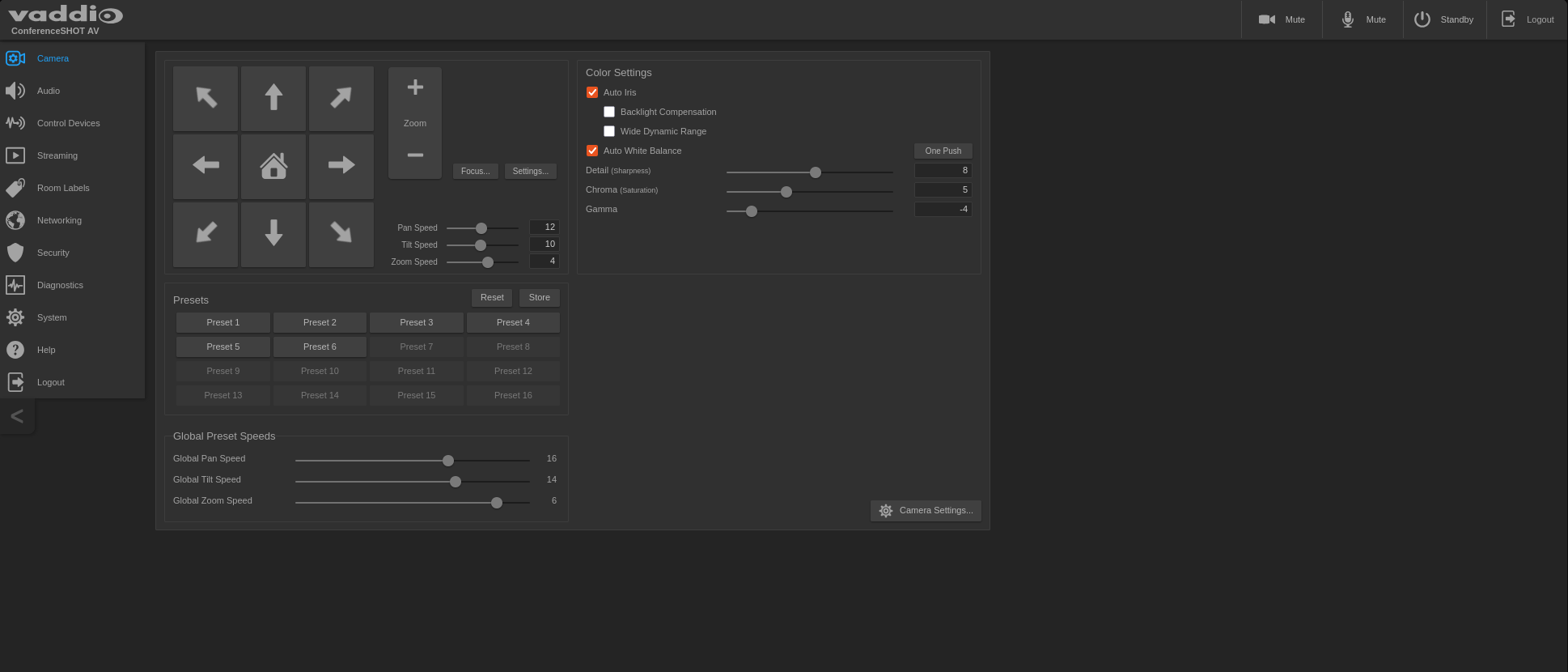Tilt camera up with the up arrow
The image size is (1568, 672).
(273, 99)
